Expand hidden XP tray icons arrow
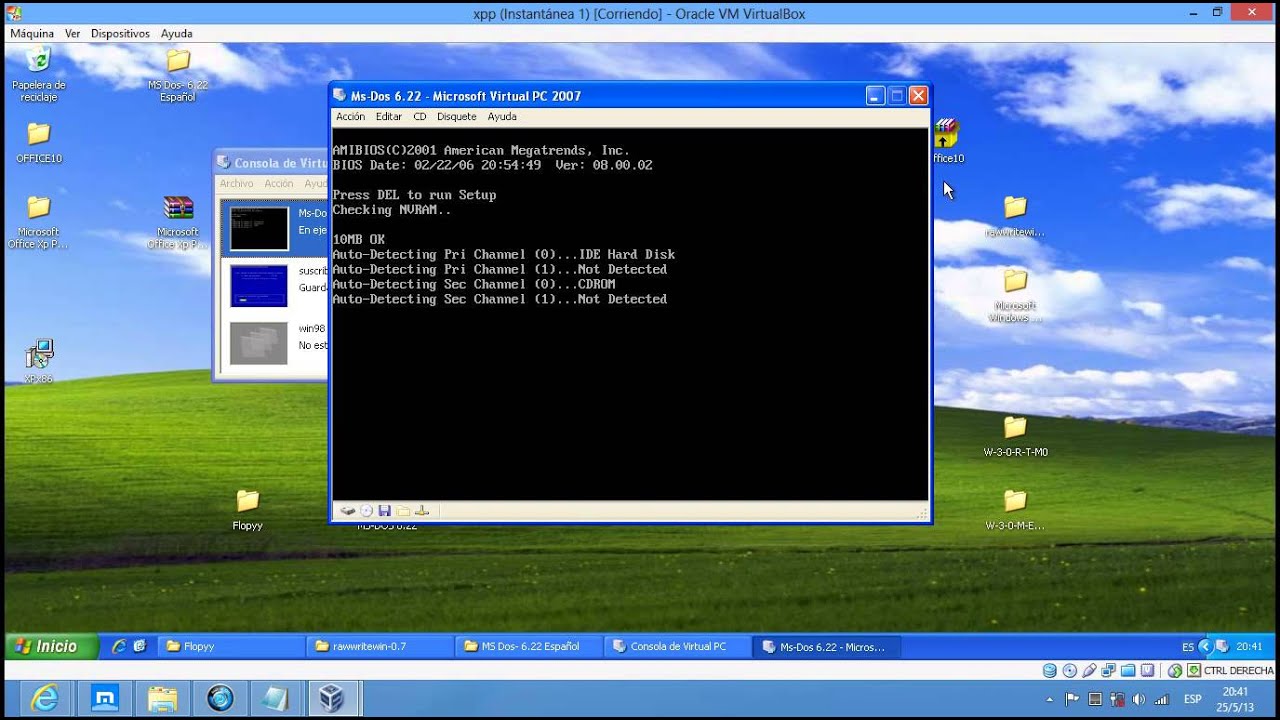1280x720 pixels. [x=1205, y=646]
